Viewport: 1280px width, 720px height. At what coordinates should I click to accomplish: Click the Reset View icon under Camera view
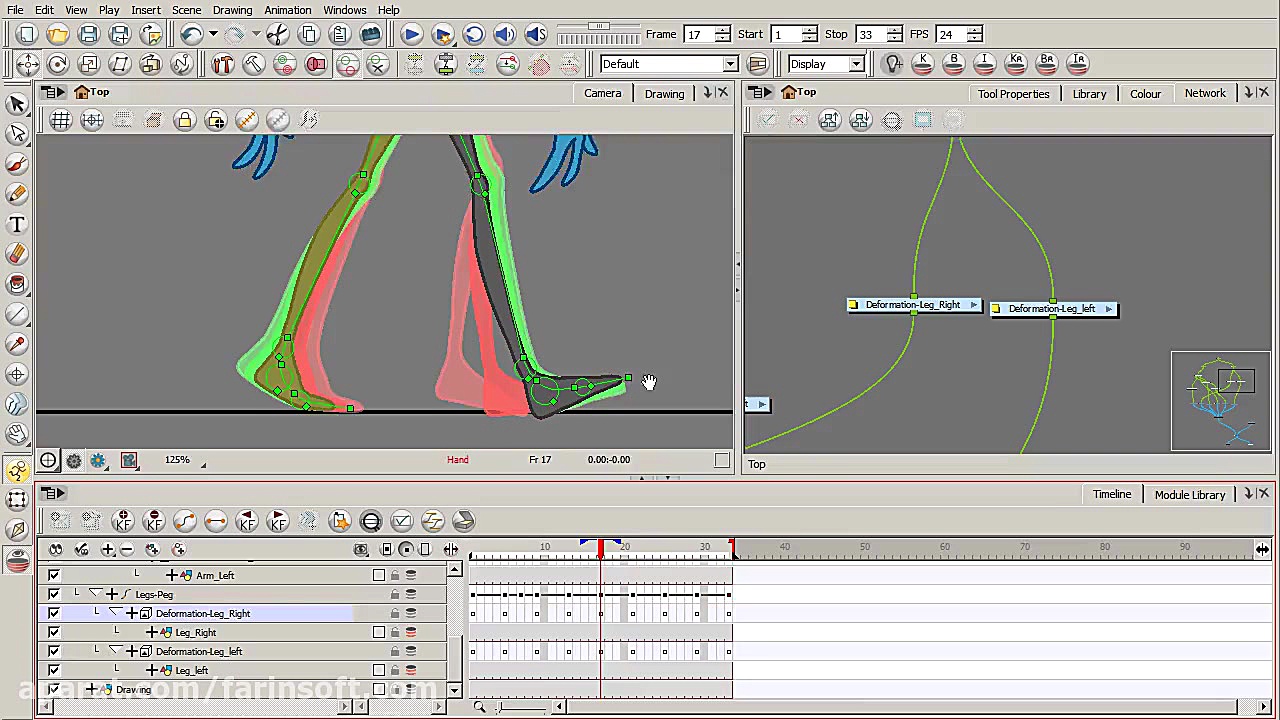point(48,460)
